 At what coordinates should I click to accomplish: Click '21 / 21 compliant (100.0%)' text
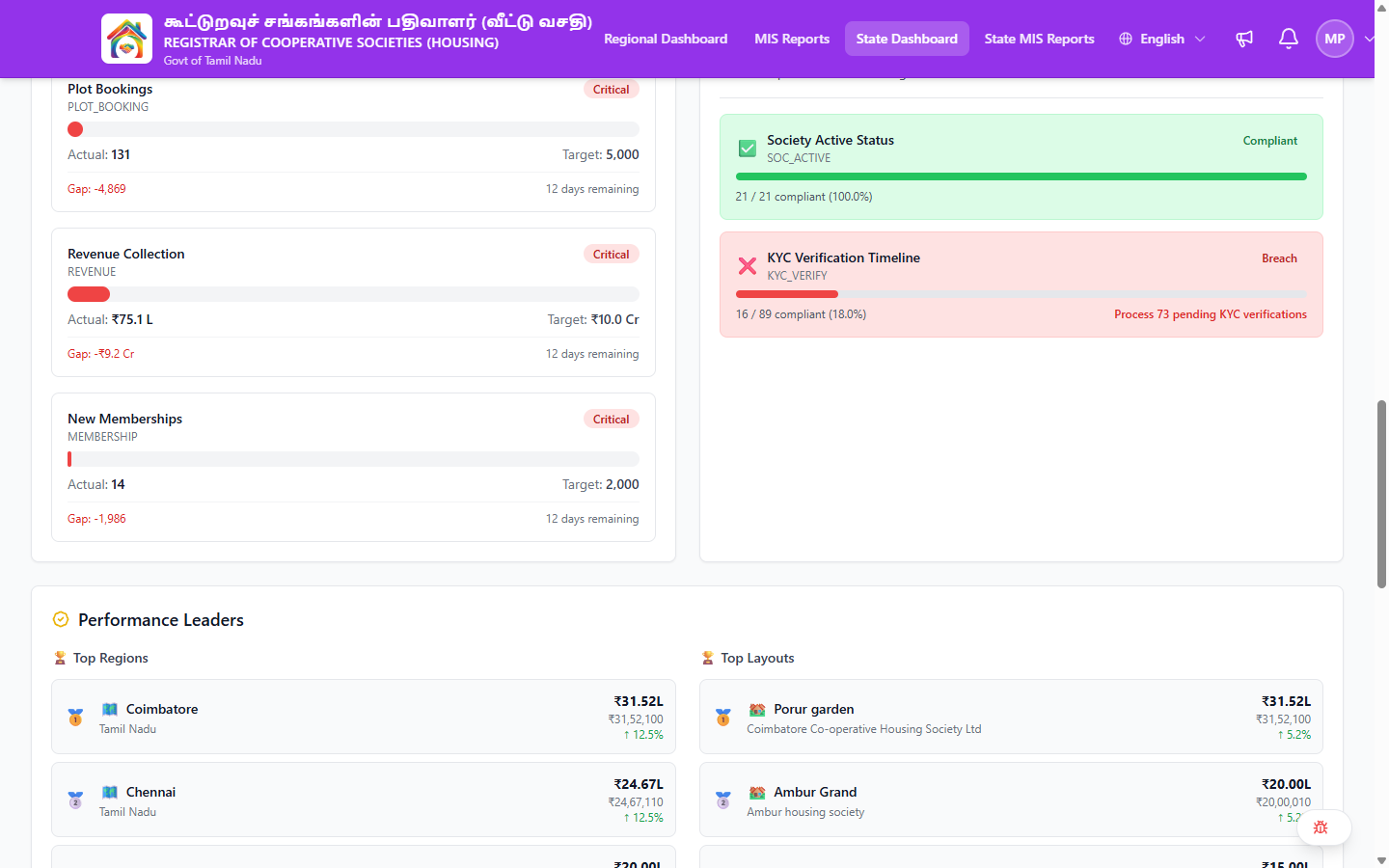tap(803, 197)
